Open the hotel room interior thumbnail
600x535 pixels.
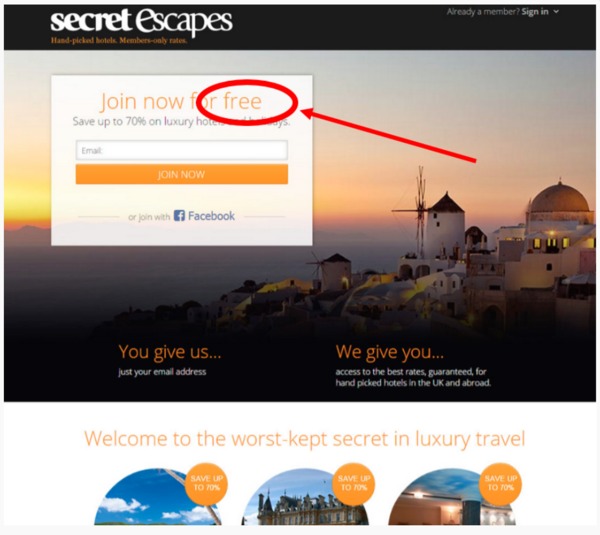(x=452, y=499)
